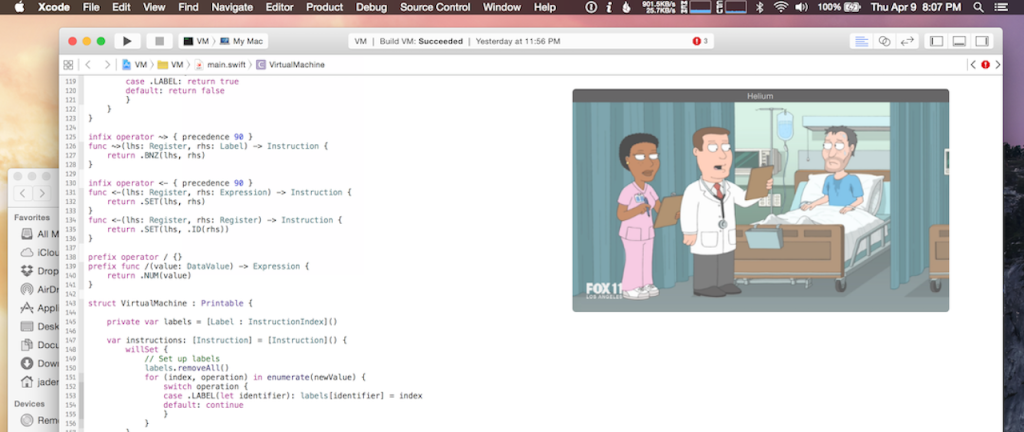Jump to the previous issue arrow
This screenshot has width=1024, height=432.
click(x=973, y=65)
